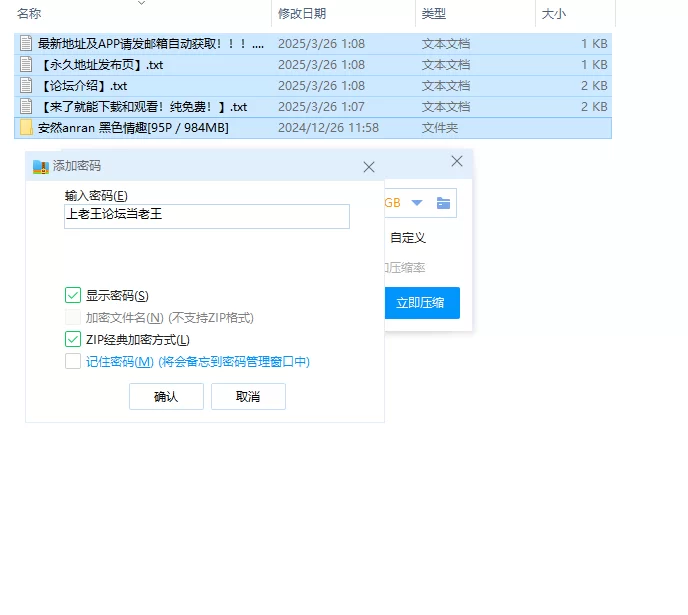
Task: Click into the 输入密码 text field
Action: [x=206, y=216]
